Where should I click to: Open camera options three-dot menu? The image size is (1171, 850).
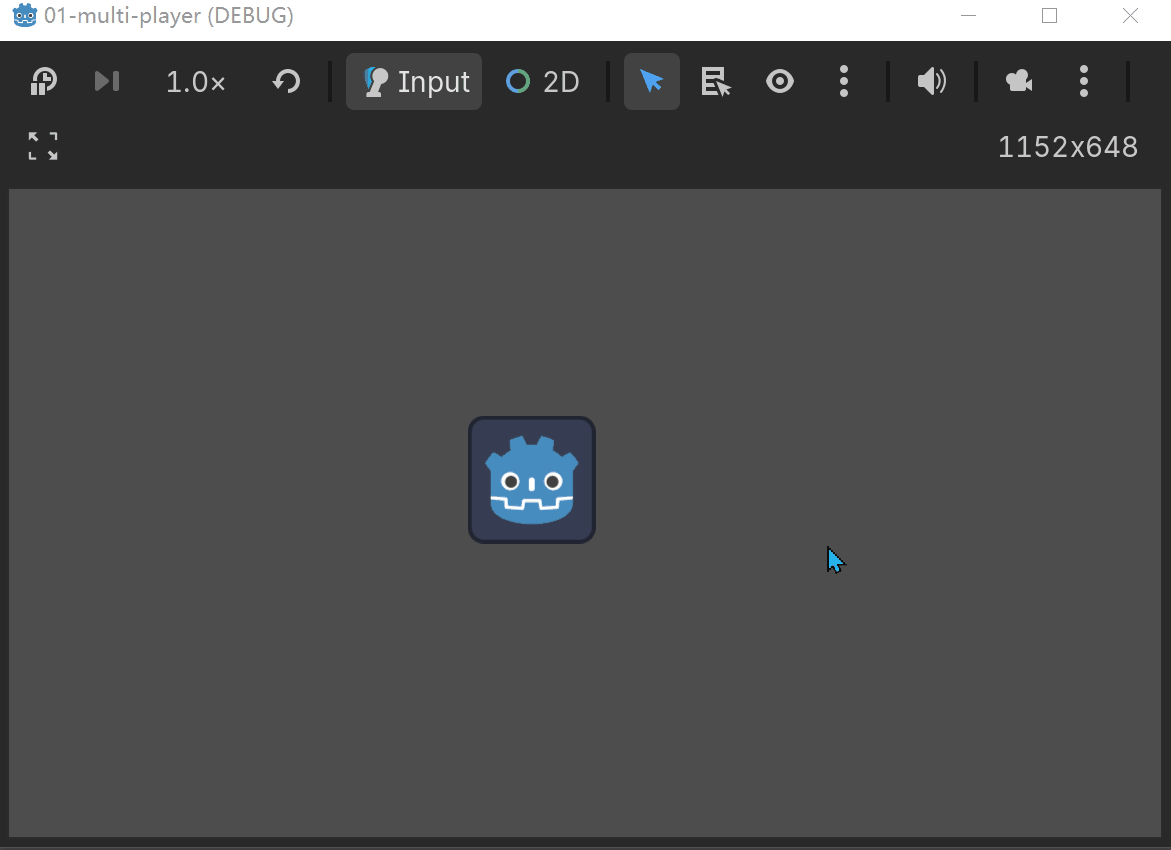(x=1084, y=82)
